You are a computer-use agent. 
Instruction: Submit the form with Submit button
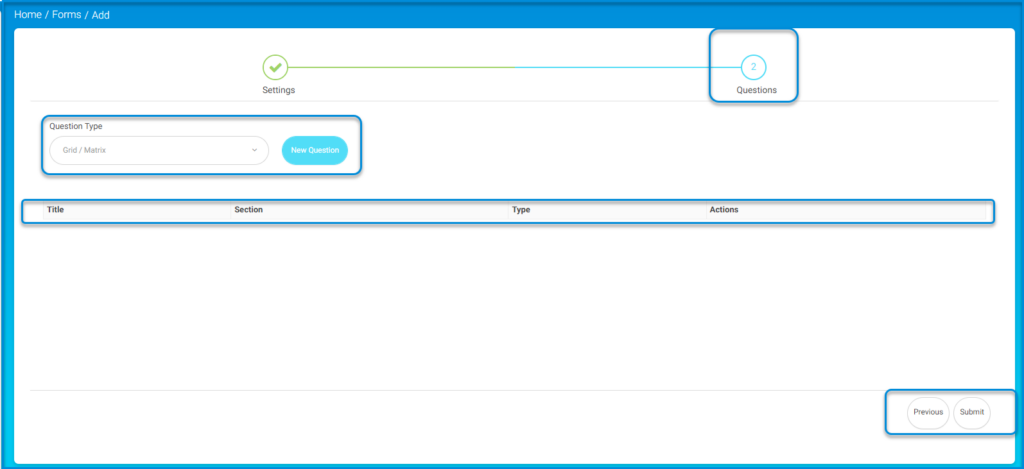pos(972,412)
